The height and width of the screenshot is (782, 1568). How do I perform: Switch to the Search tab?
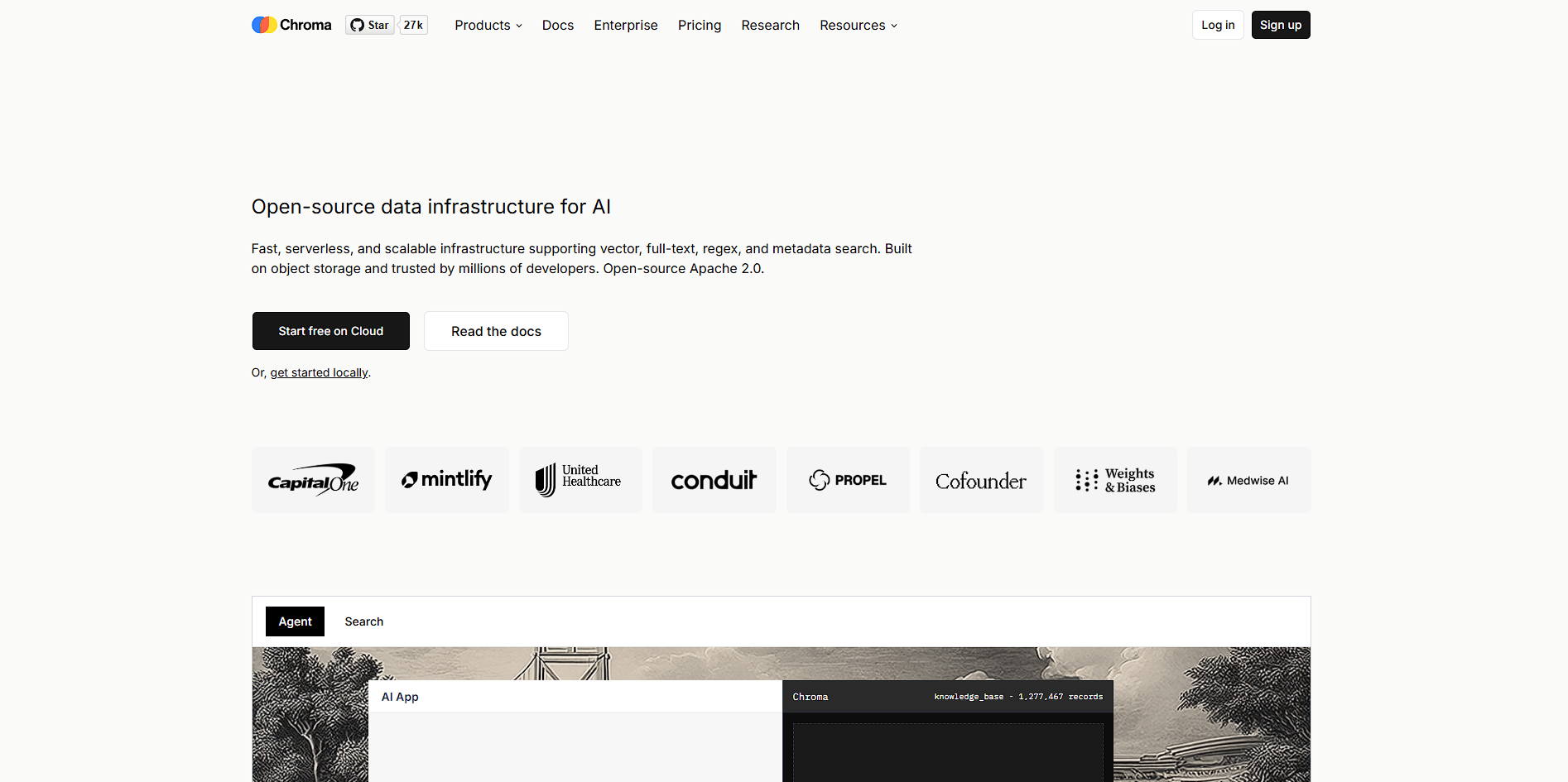pyautogui.click(x=364, y=621)
